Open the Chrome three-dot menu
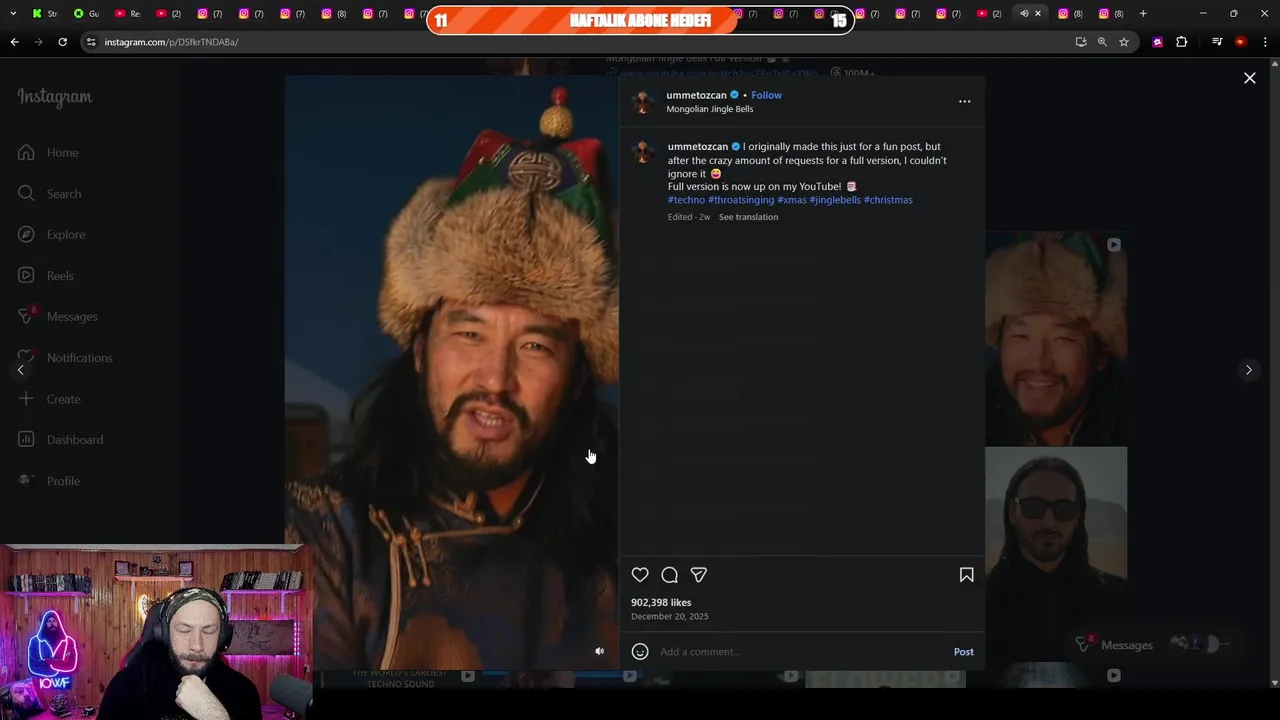1280x720 pixels. click(1265, 42)
